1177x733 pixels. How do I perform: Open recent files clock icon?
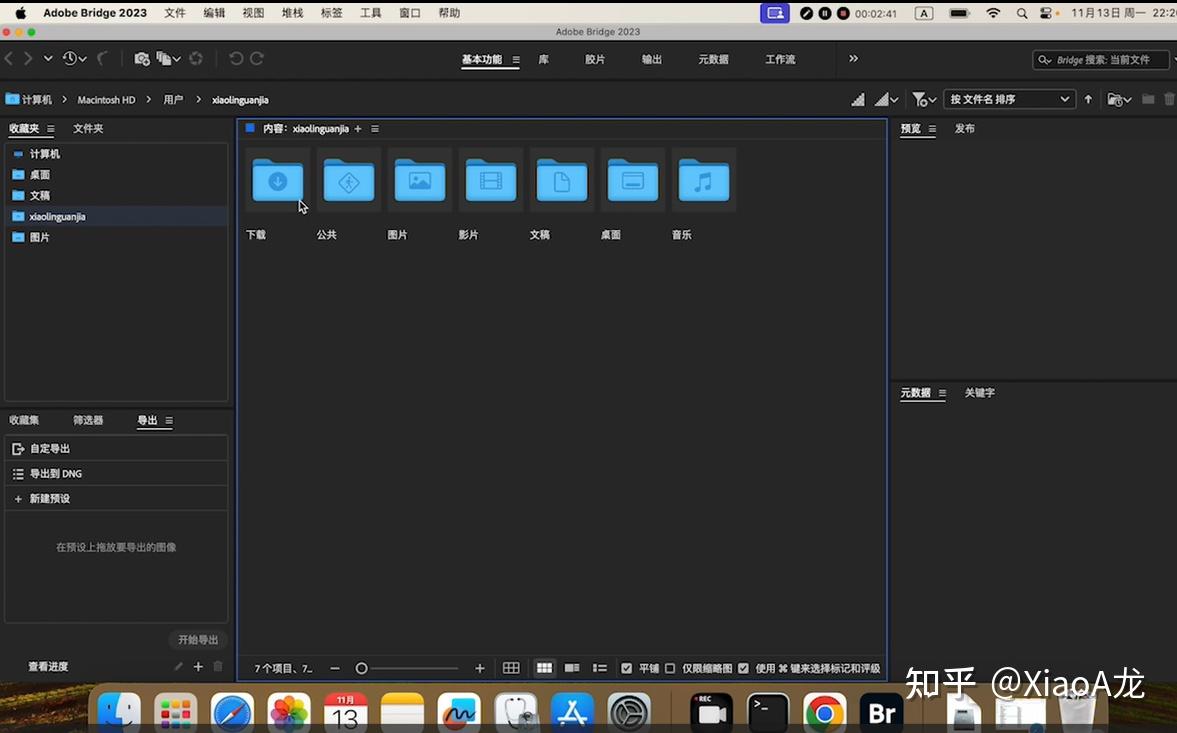tap(70, 58)
